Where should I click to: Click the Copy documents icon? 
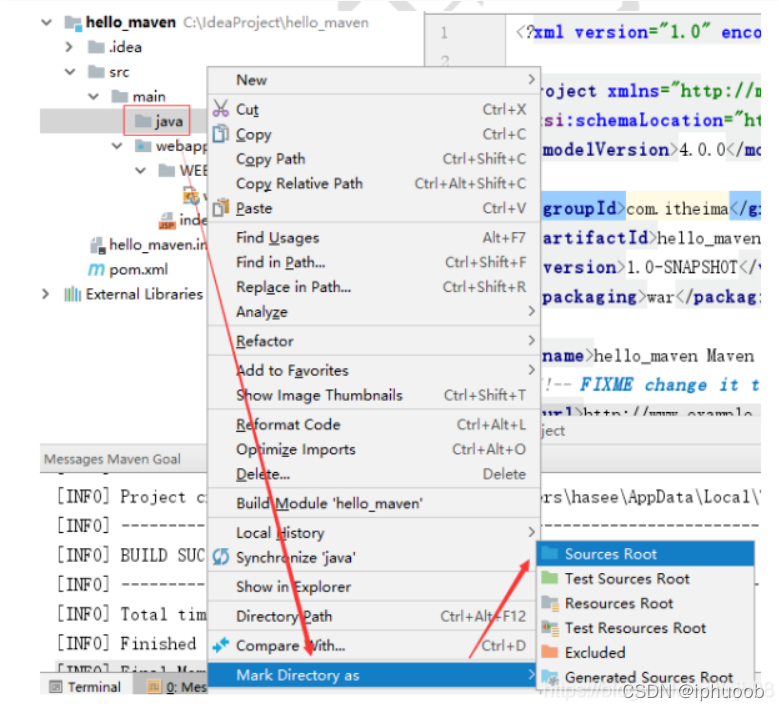coord(221,134)
